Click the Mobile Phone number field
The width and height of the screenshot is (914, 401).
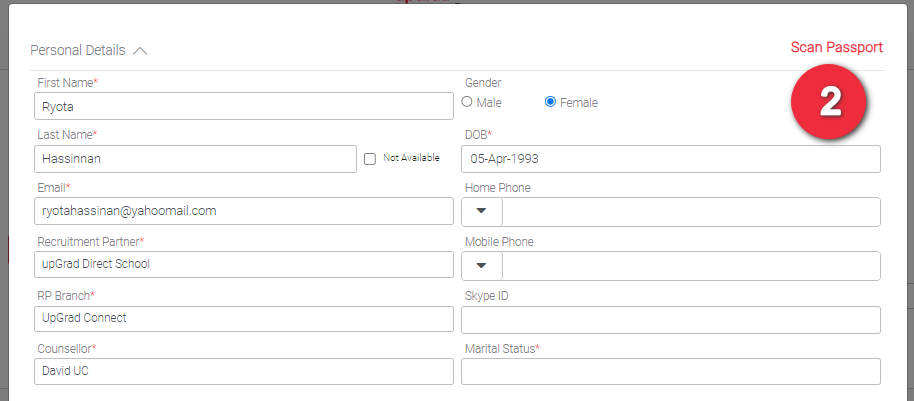[x=690, y=266]
